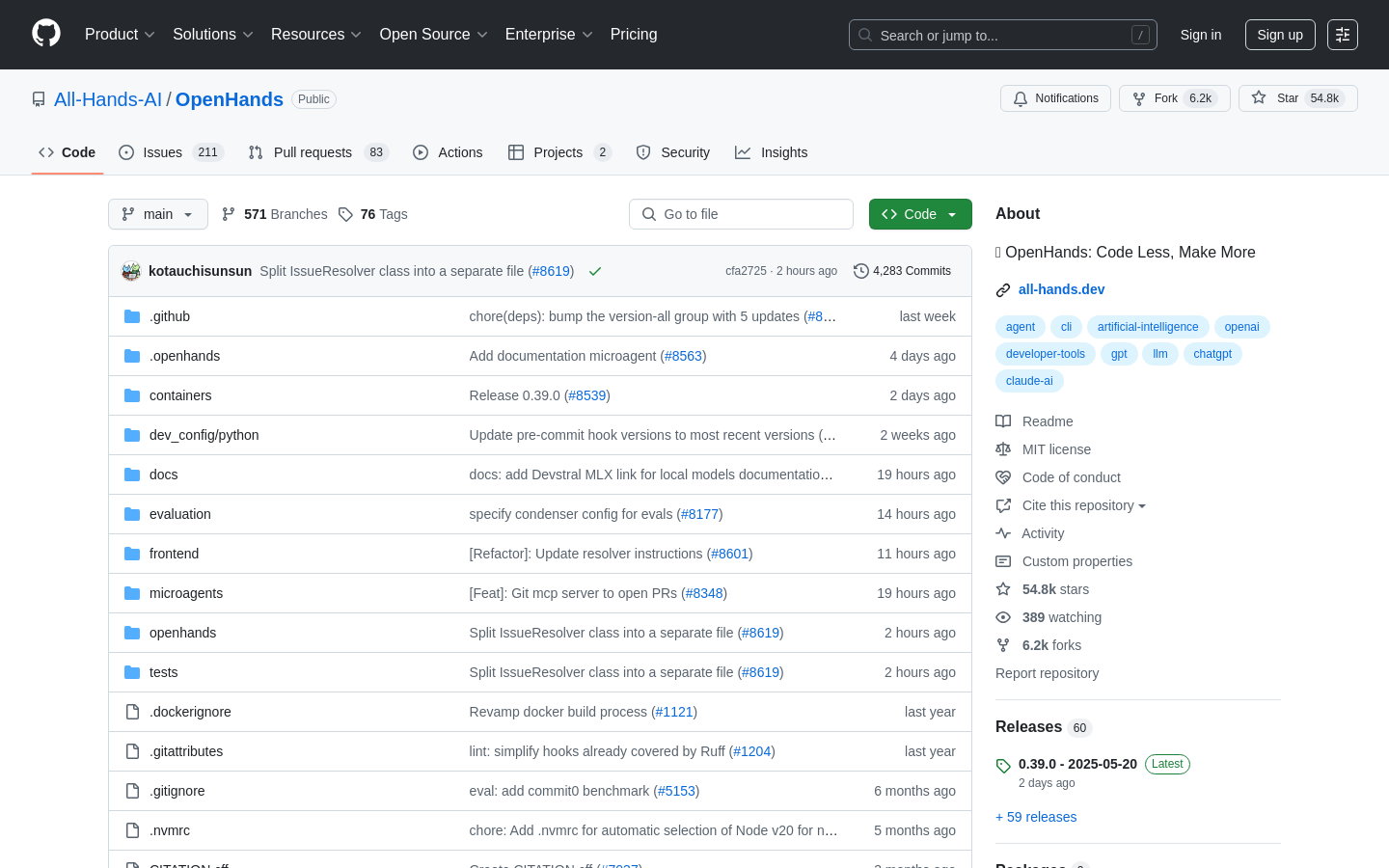Screen dimensions: 1389x868
Task: Open the Security tab
Action: (673, 152)
